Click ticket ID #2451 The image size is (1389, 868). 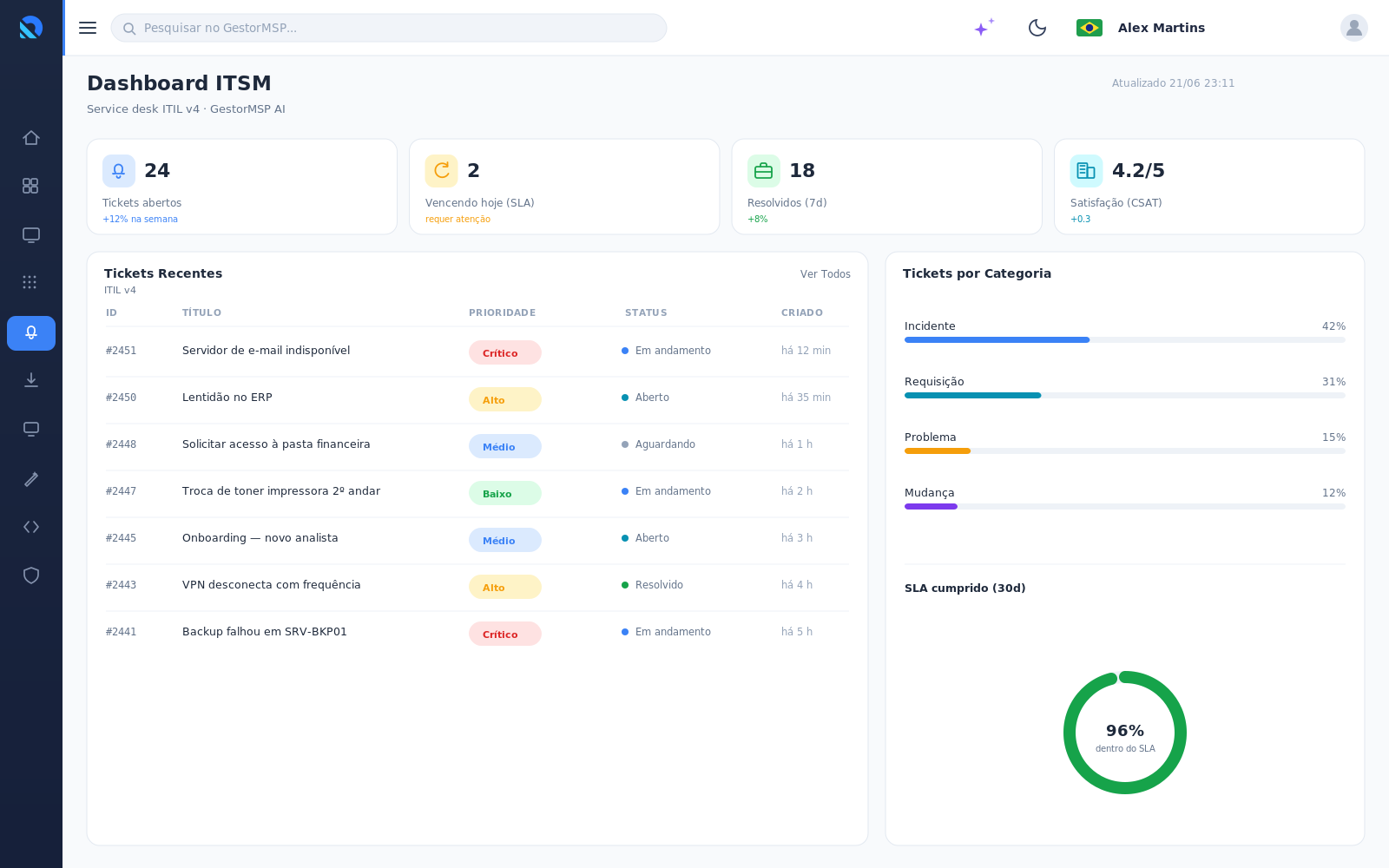tap(122, 351)
